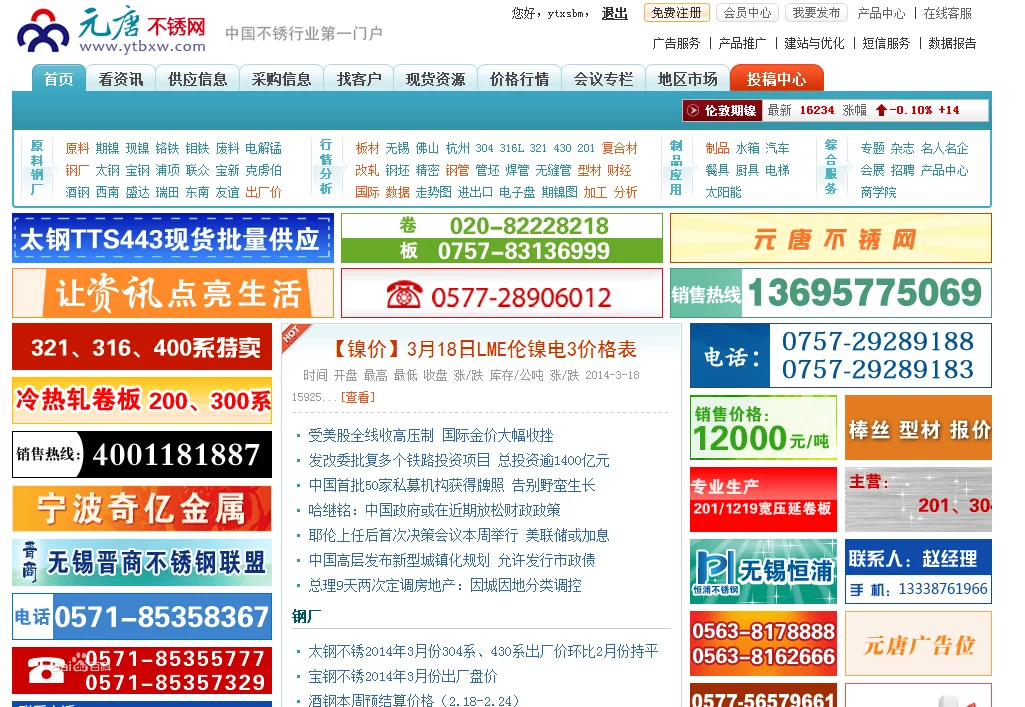The height and width of the screenshot is (707, 1025).
Task: Open 宝钢不锈2014年3月份出厂盘价 article
Action: [x=402, y=676]
